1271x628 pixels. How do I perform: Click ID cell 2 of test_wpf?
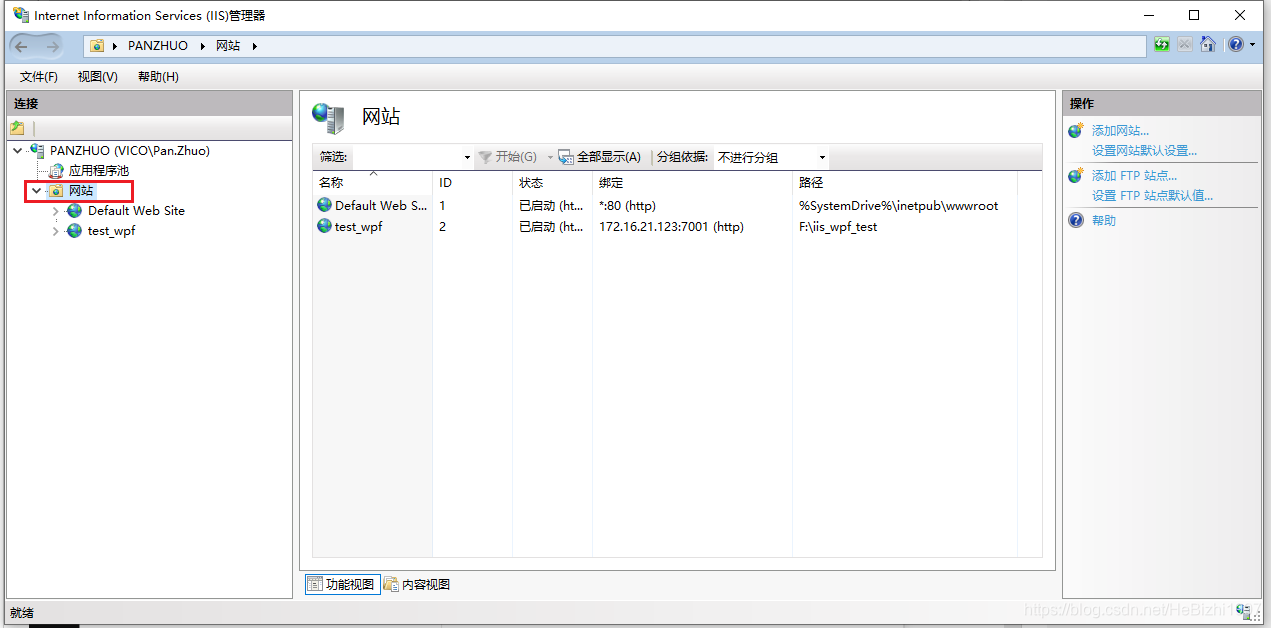click(442, 227)
